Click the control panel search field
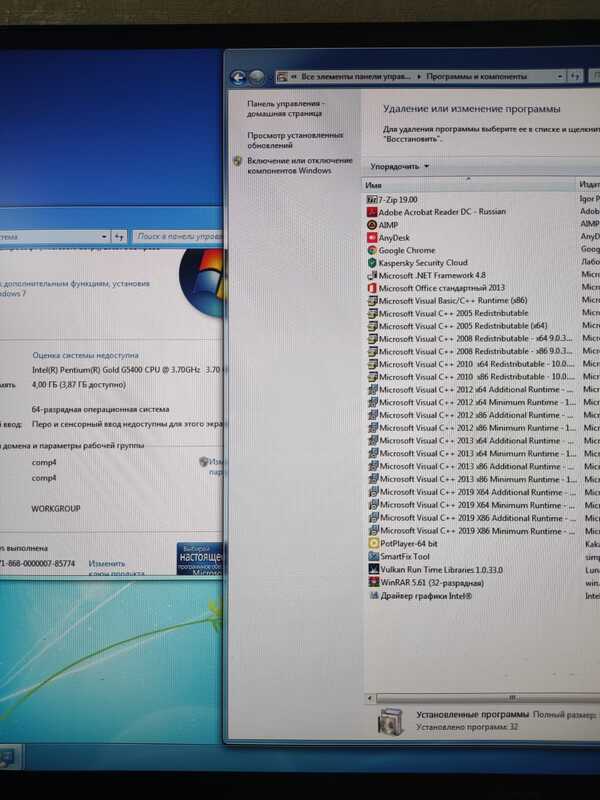The height and width of the screenshot is (800, 600). (x=178, y=236)
